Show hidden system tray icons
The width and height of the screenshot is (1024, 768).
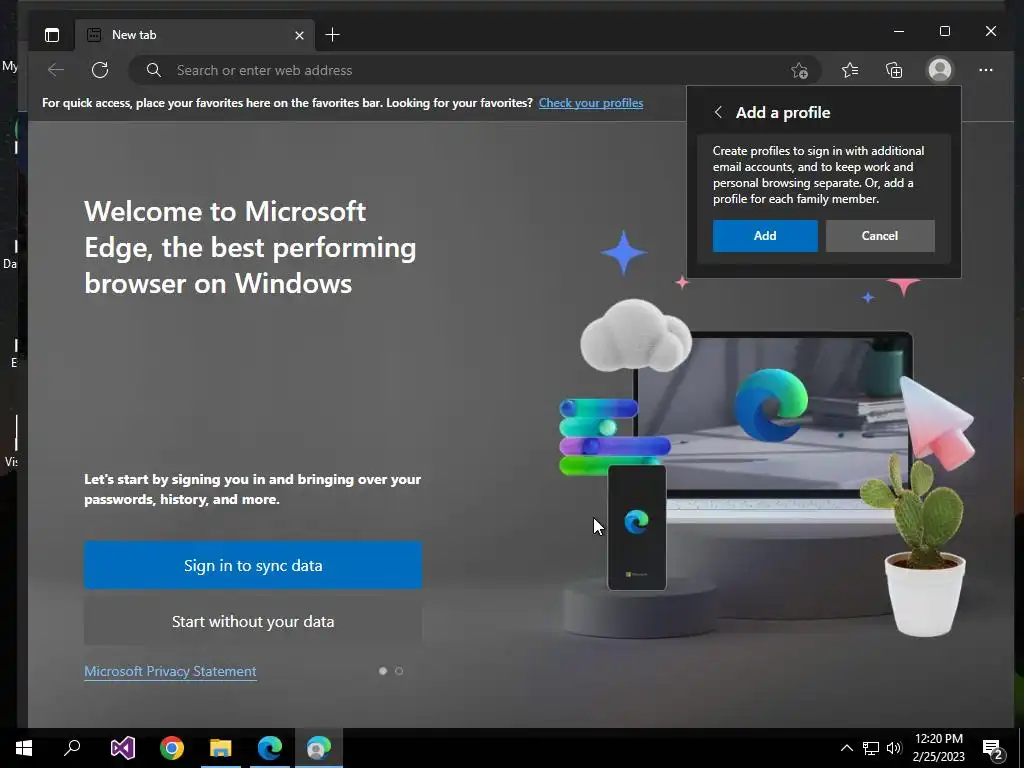846,748
